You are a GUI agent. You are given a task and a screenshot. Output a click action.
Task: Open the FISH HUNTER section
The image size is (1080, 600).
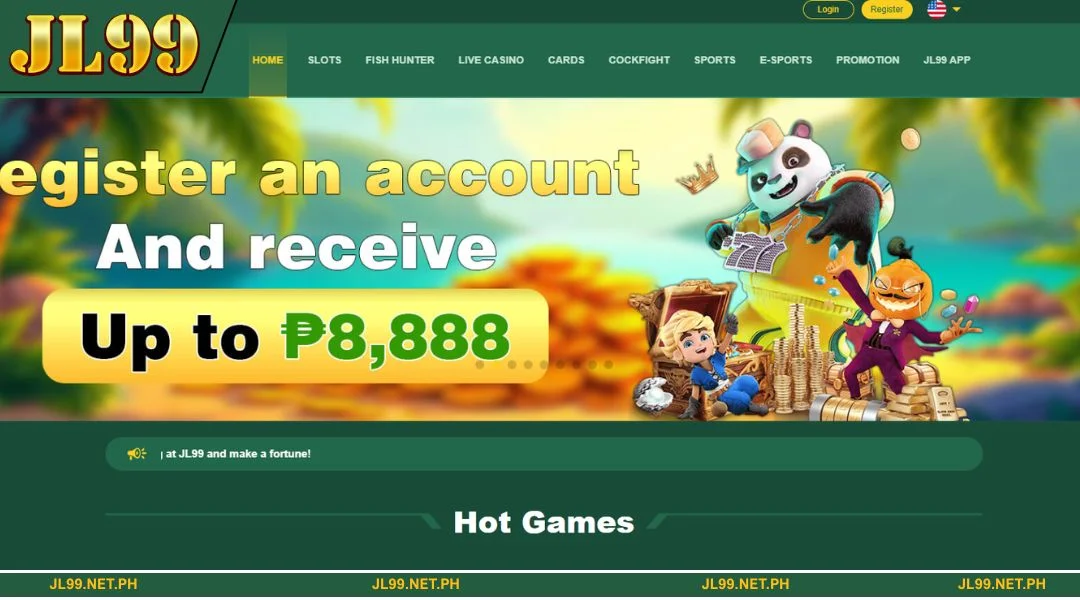(399, 60)
